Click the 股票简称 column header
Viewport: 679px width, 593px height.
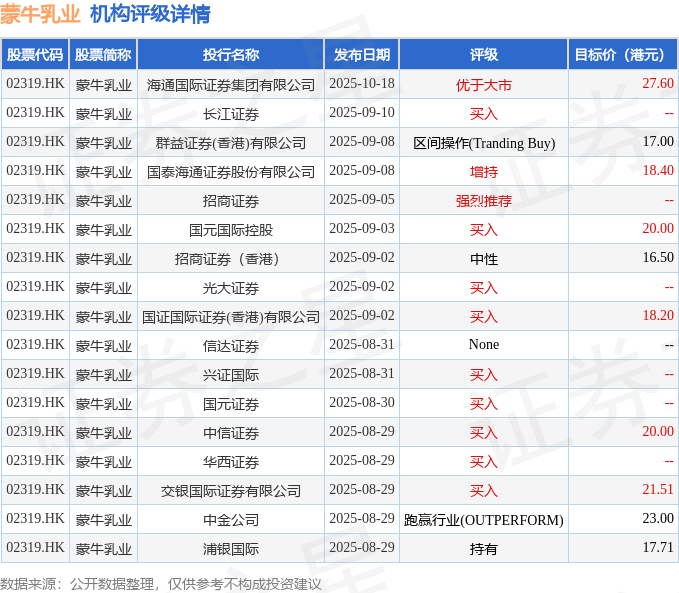pos(103,55)
